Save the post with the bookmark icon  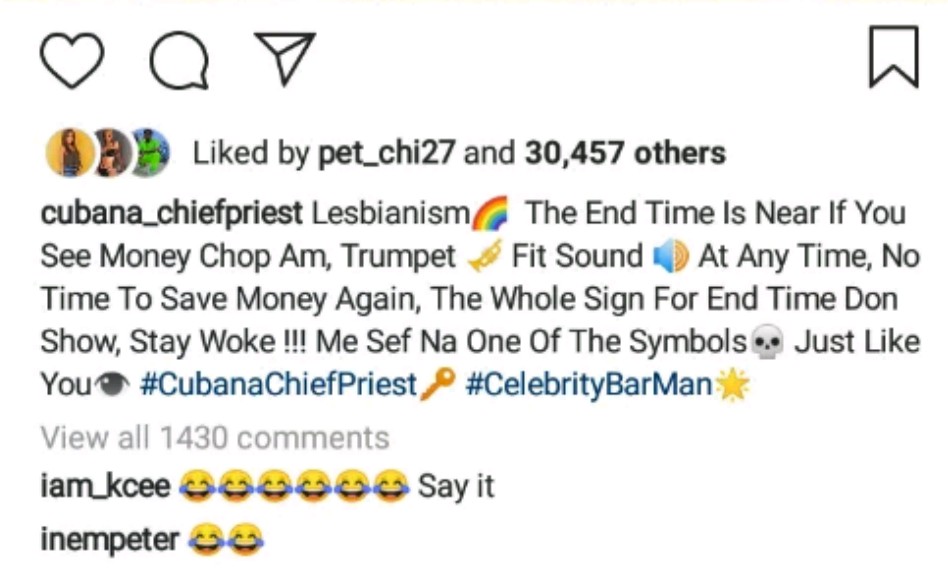click(x=893, y=58)
